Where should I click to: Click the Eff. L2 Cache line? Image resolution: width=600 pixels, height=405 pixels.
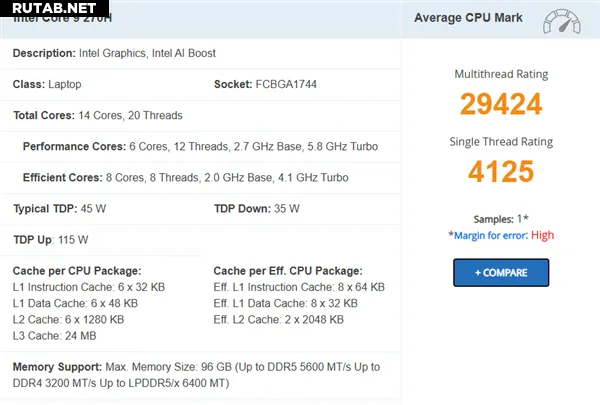pos(279,320)
